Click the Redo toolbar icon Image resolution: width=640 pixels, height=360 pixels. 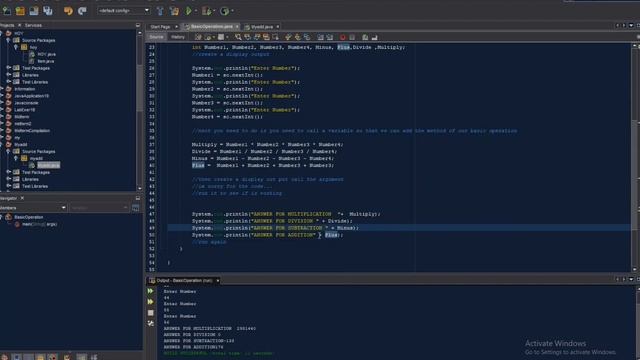tap(82, 11)
